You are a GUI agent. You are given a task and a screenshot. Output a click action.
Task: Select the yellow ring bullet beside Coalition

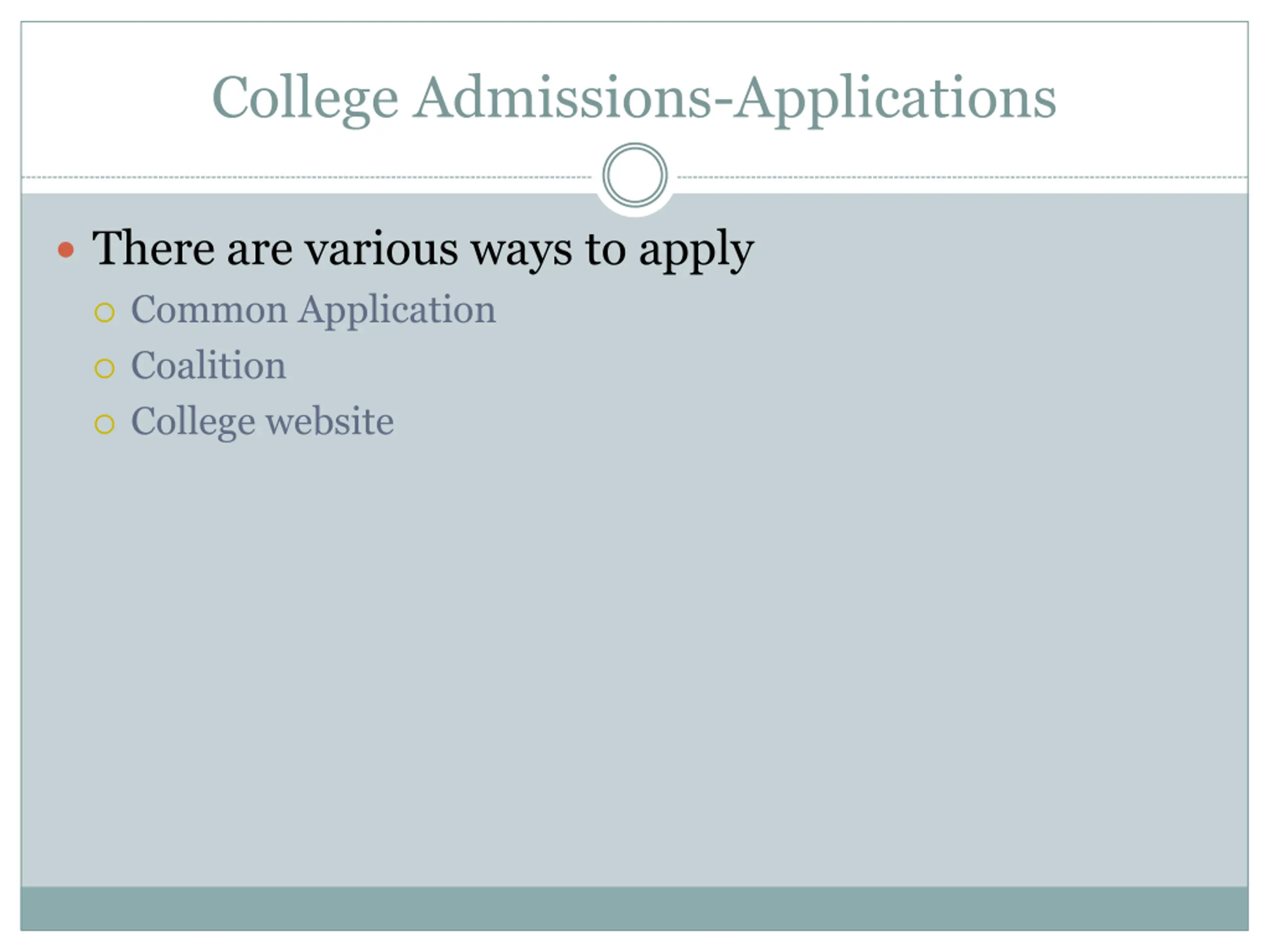[105, 368]
